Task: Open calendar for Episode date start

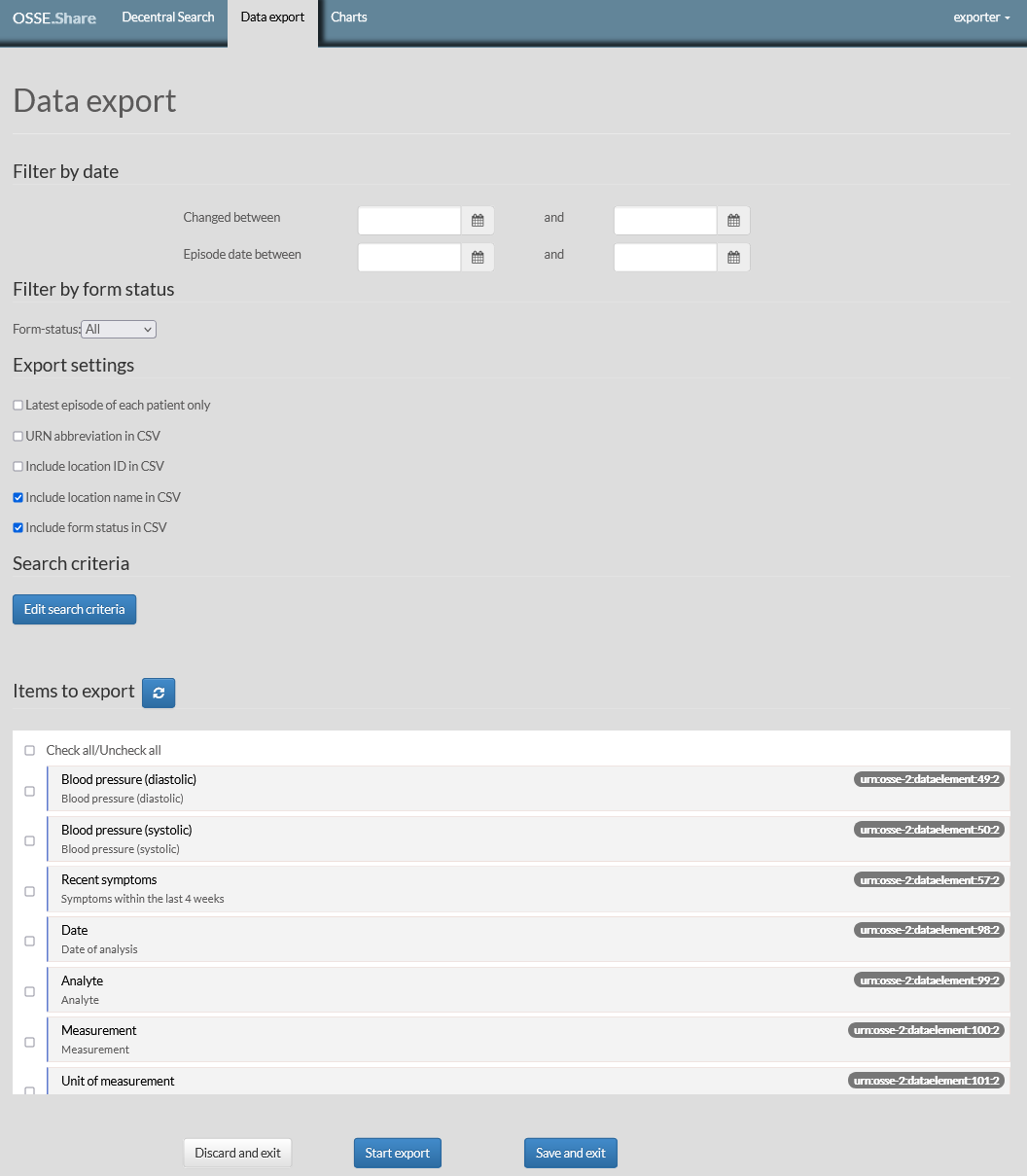Action: click(478, 258)
